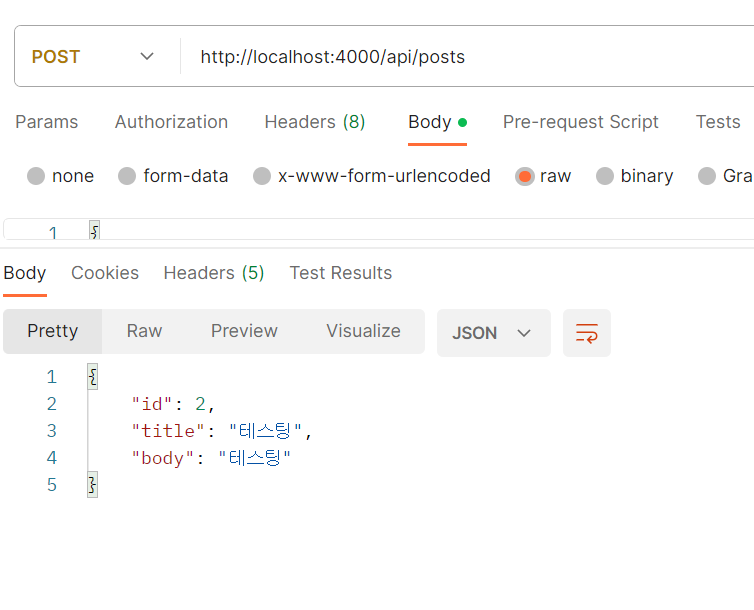The height and width of the screenshot is (610, 754).
Task: Switch response view to Pretty
Action: 52,331
